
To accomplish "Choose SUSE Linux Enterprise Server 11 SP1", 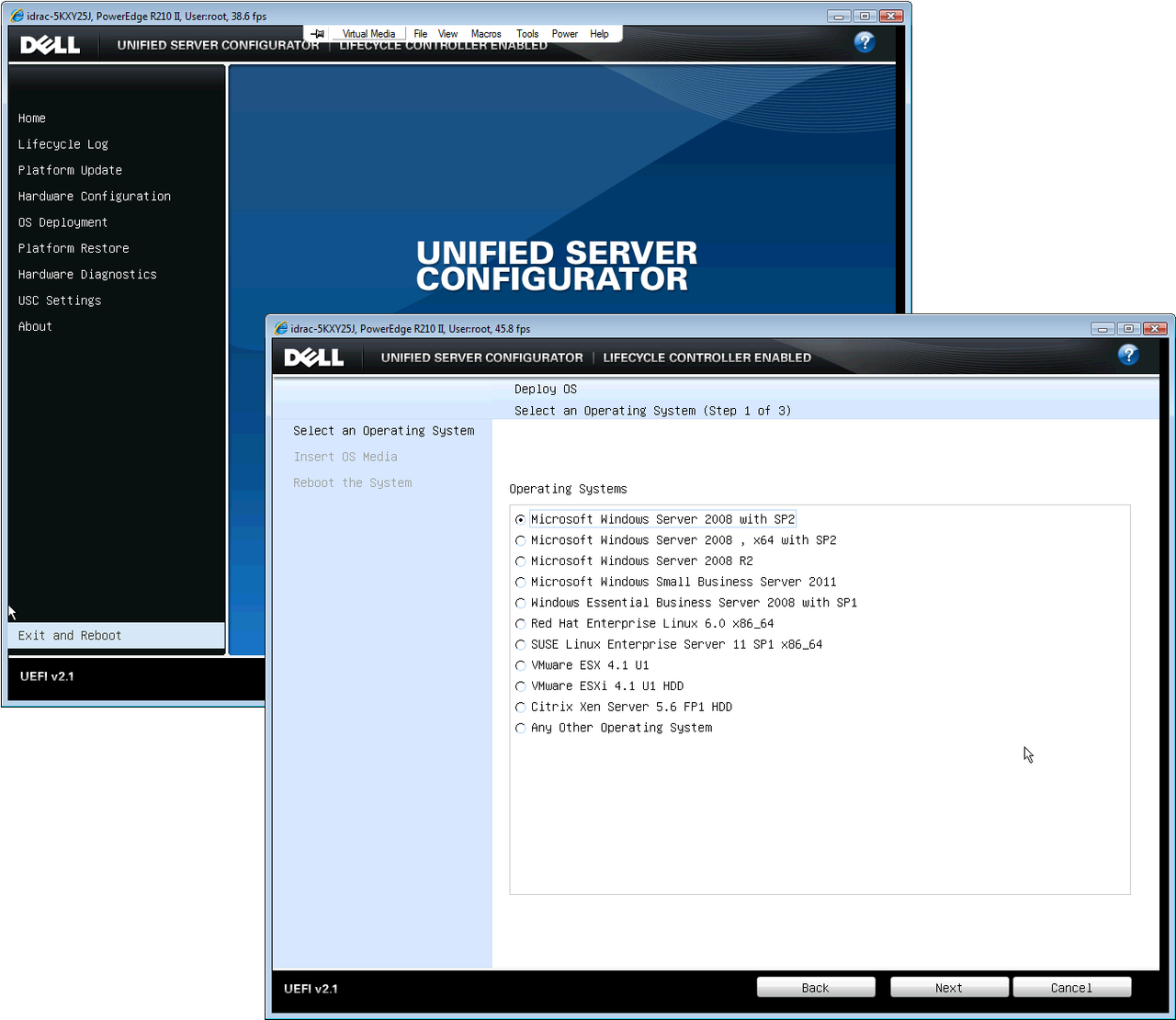I will click(x=669, y=644).
